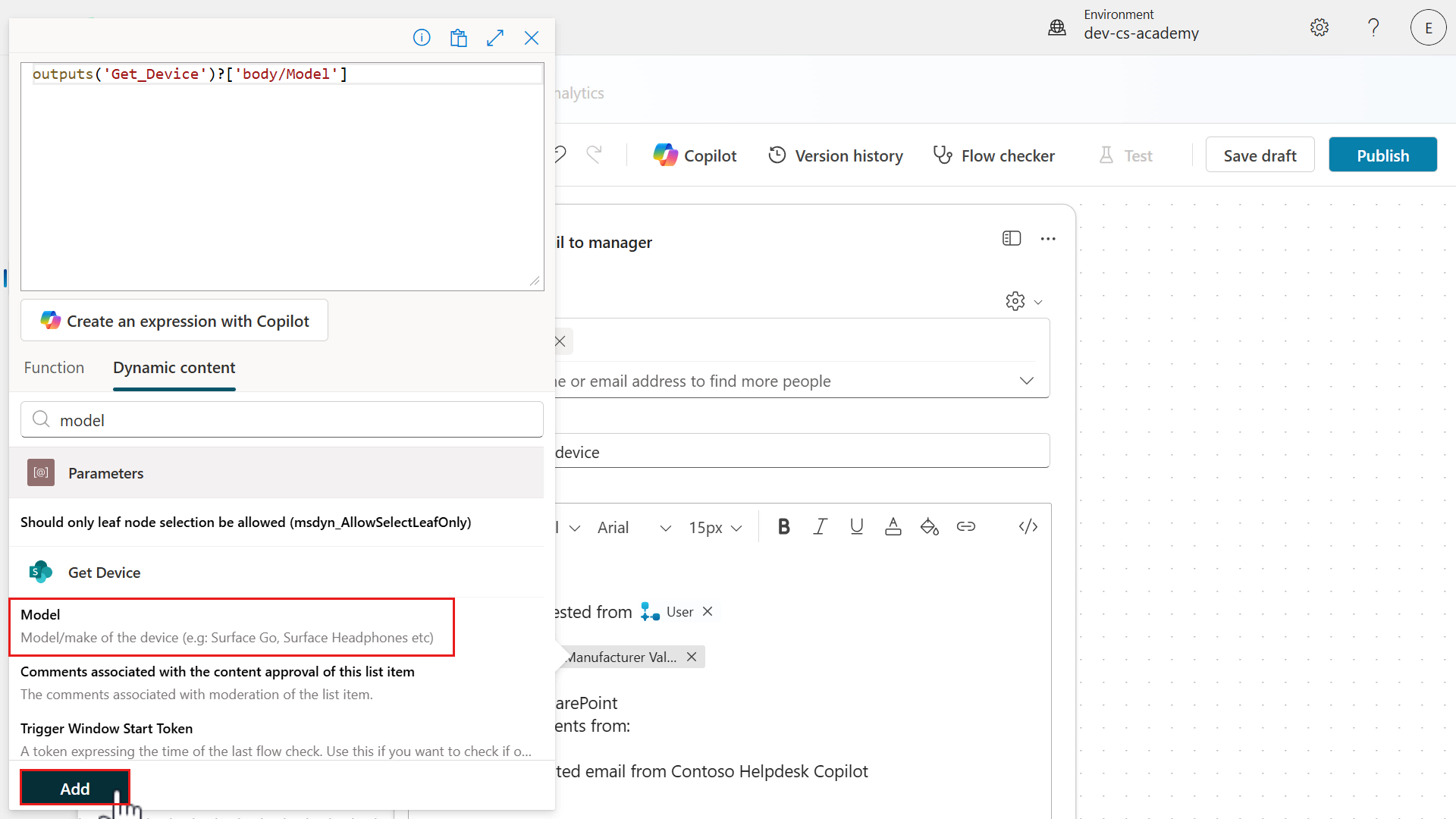Expand the expression editor to fullscreen
Viewport: 1456px width, 819px height.
495,37
